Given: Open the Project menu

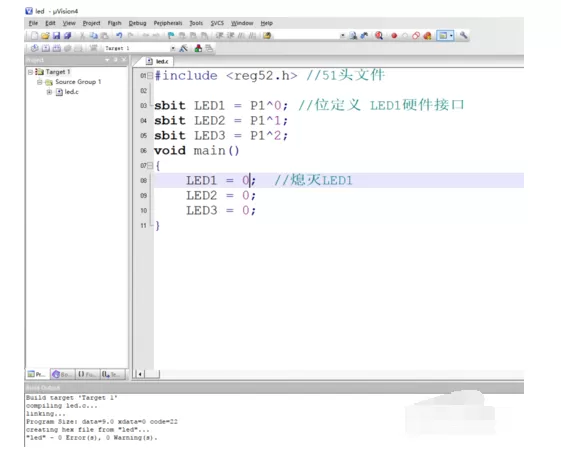Looking at the screenshot, I should [92, 23].
